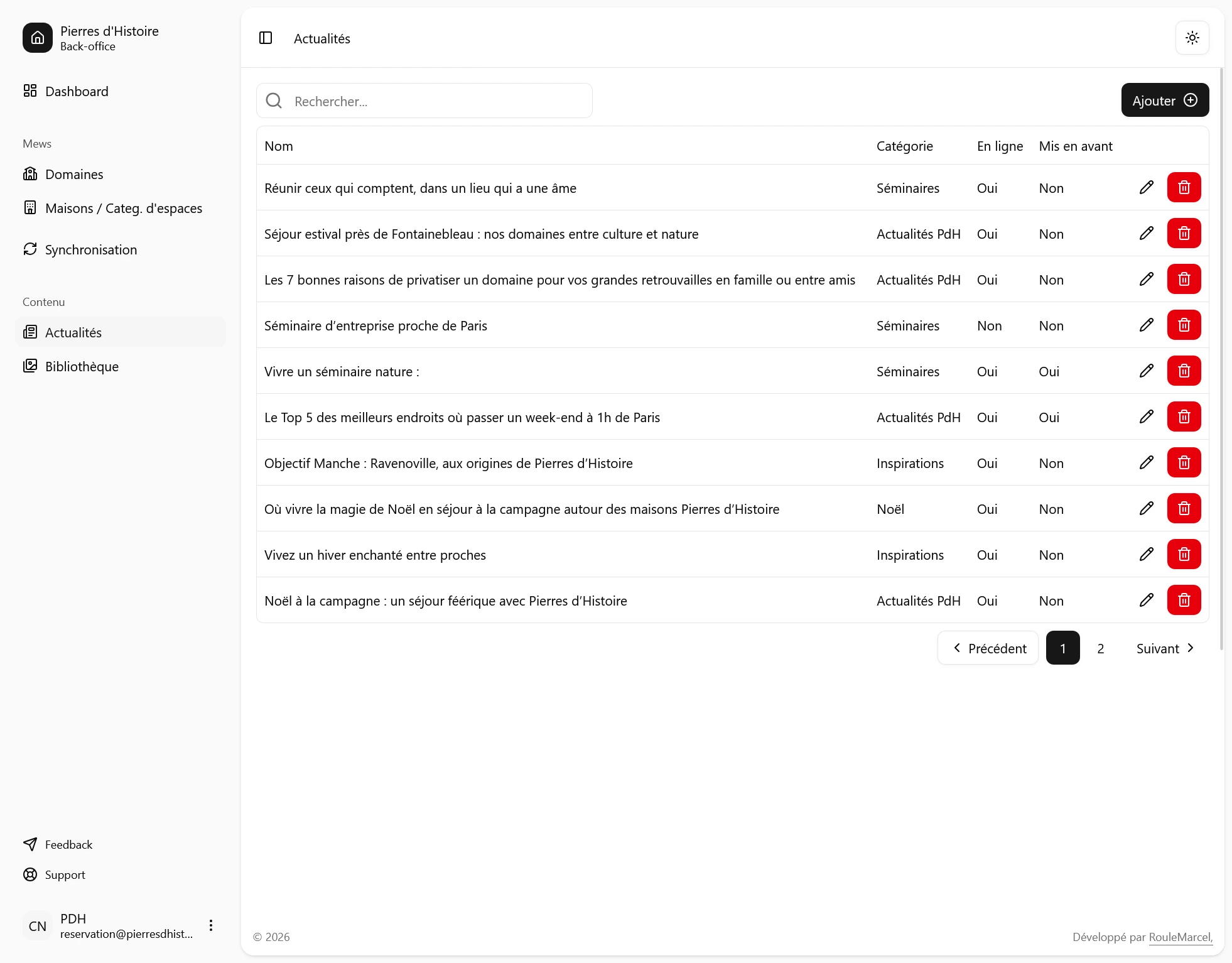The image size is (1232, 963).
Task: Delete the 'Vivre un séminaire nature' article
Action: tap(1184, 371)
